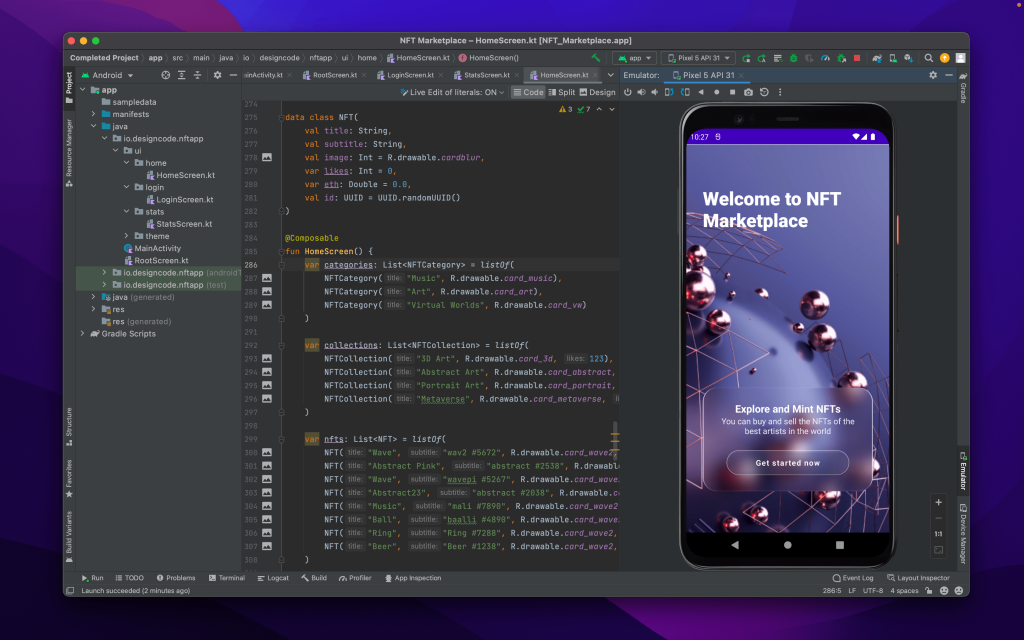Click the select opened file target icon
The image size is (1024, 640).
pyautogui.click(x=165, y=75)
